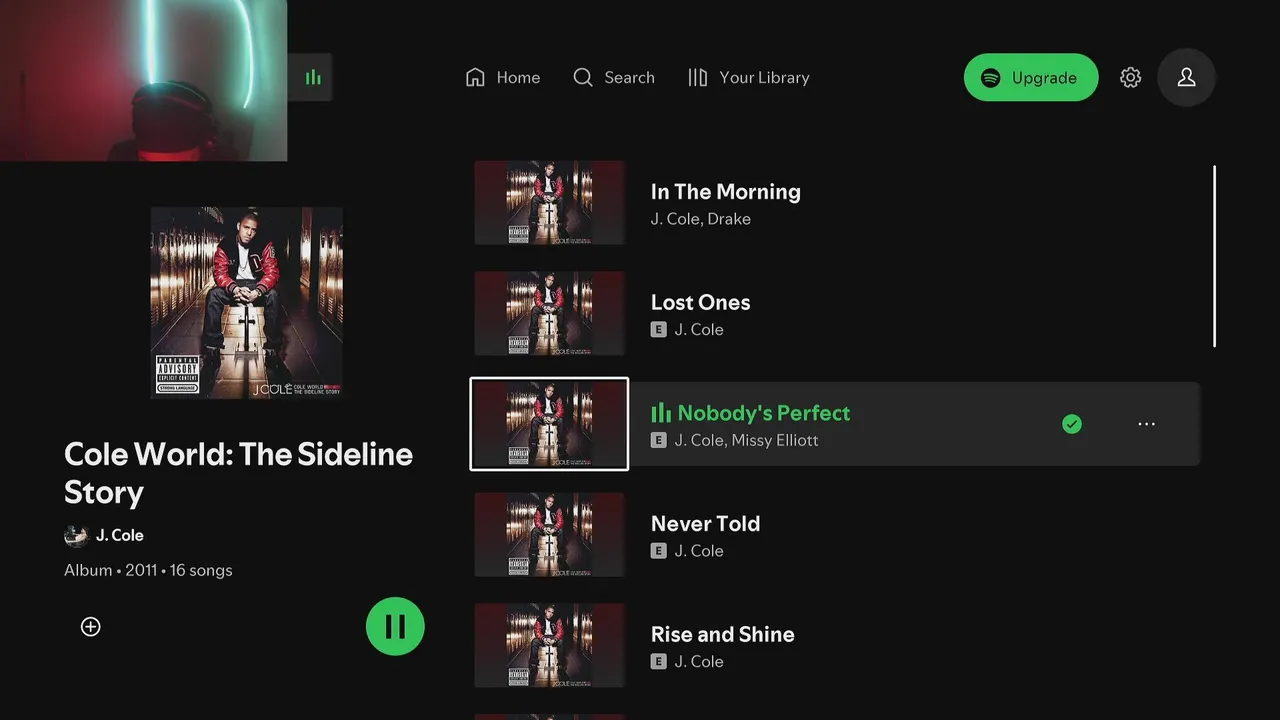Click the track list scrollbar

(x=1214, y=256)
